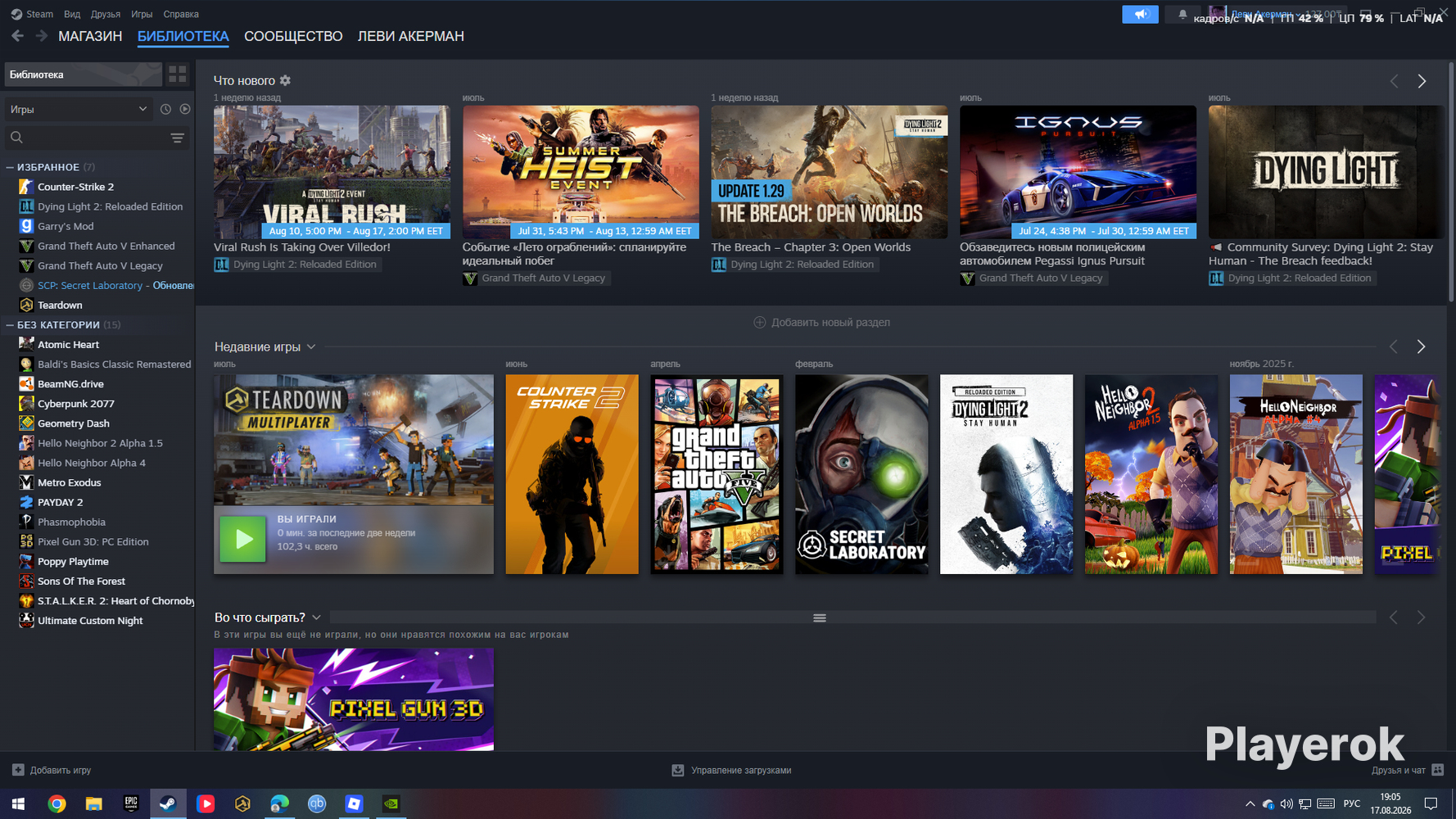
Task: Select PAYDAY 2 in library list
Action: 60,502
